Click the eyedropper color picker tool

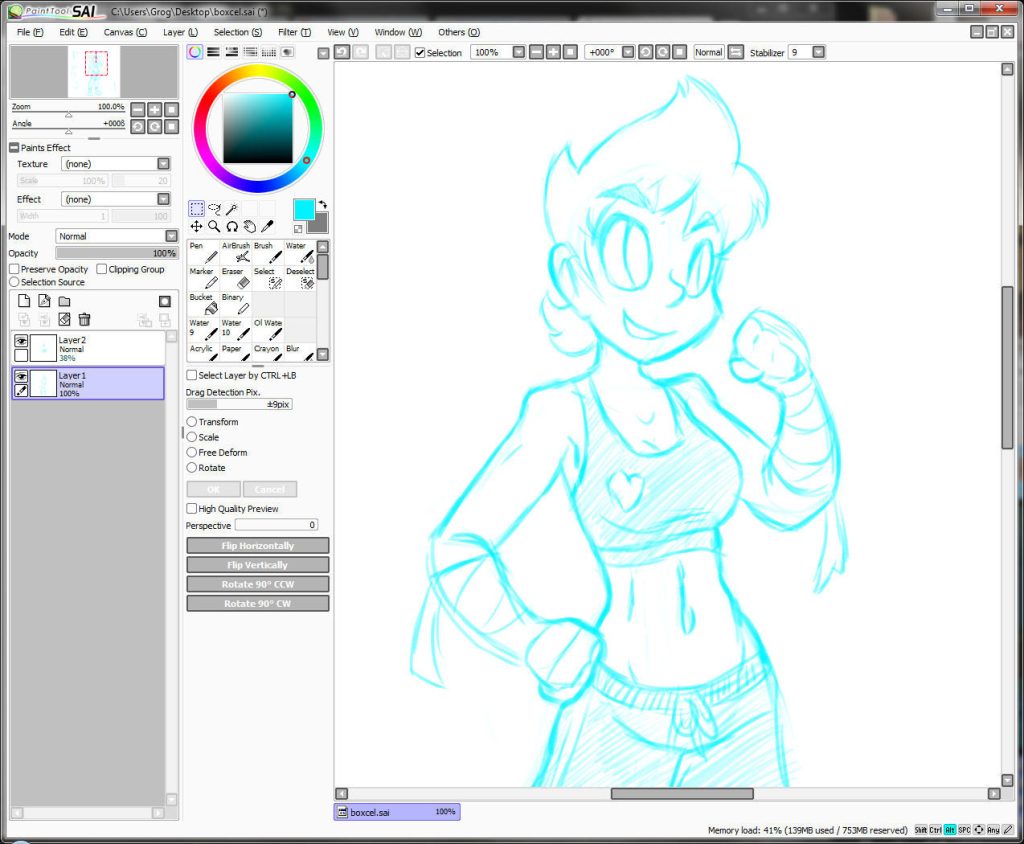pos(267,227)
